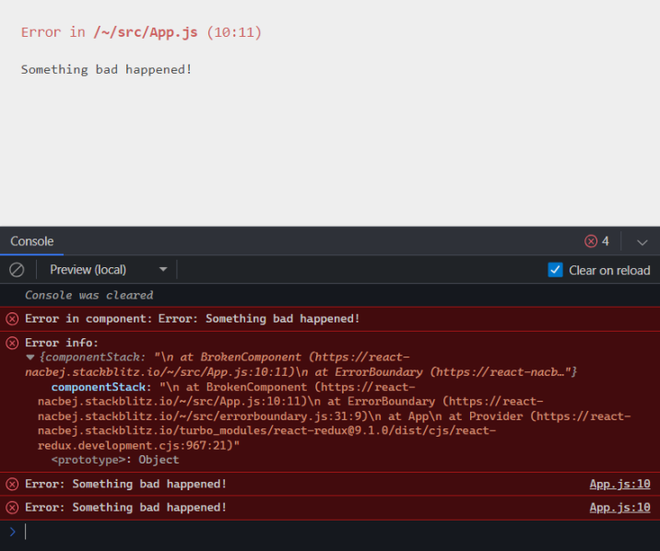
Task: Click the error icon on the last error row
Action: point(12,507)
